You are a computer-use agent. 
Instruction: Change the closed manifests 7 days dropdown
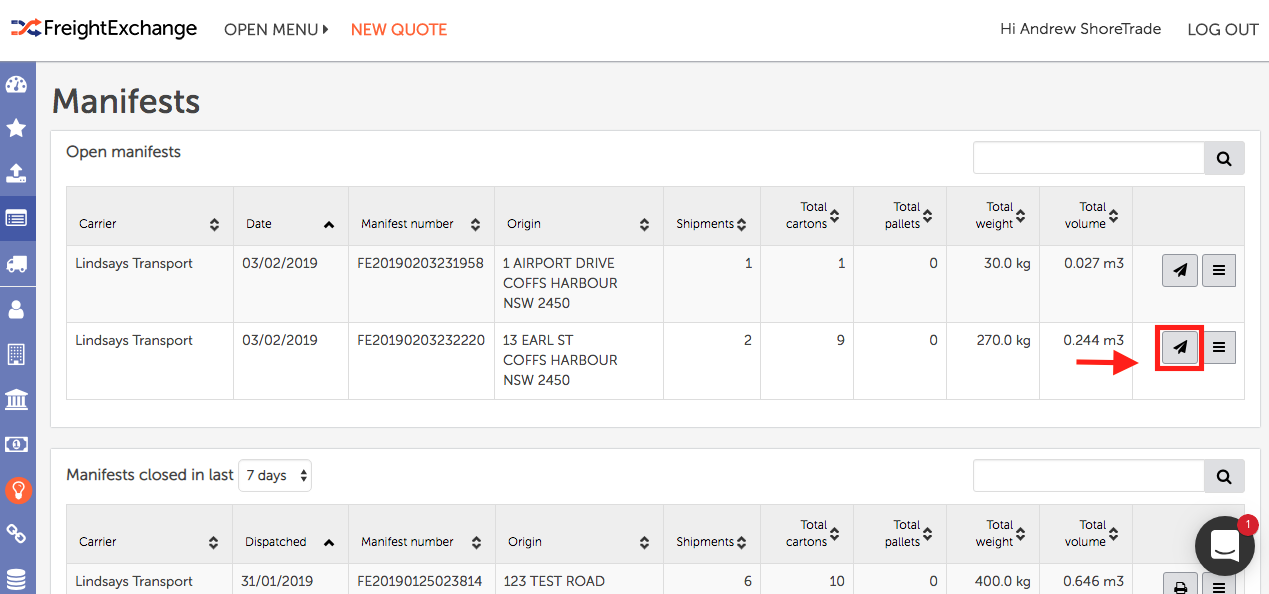click(275, 475)
